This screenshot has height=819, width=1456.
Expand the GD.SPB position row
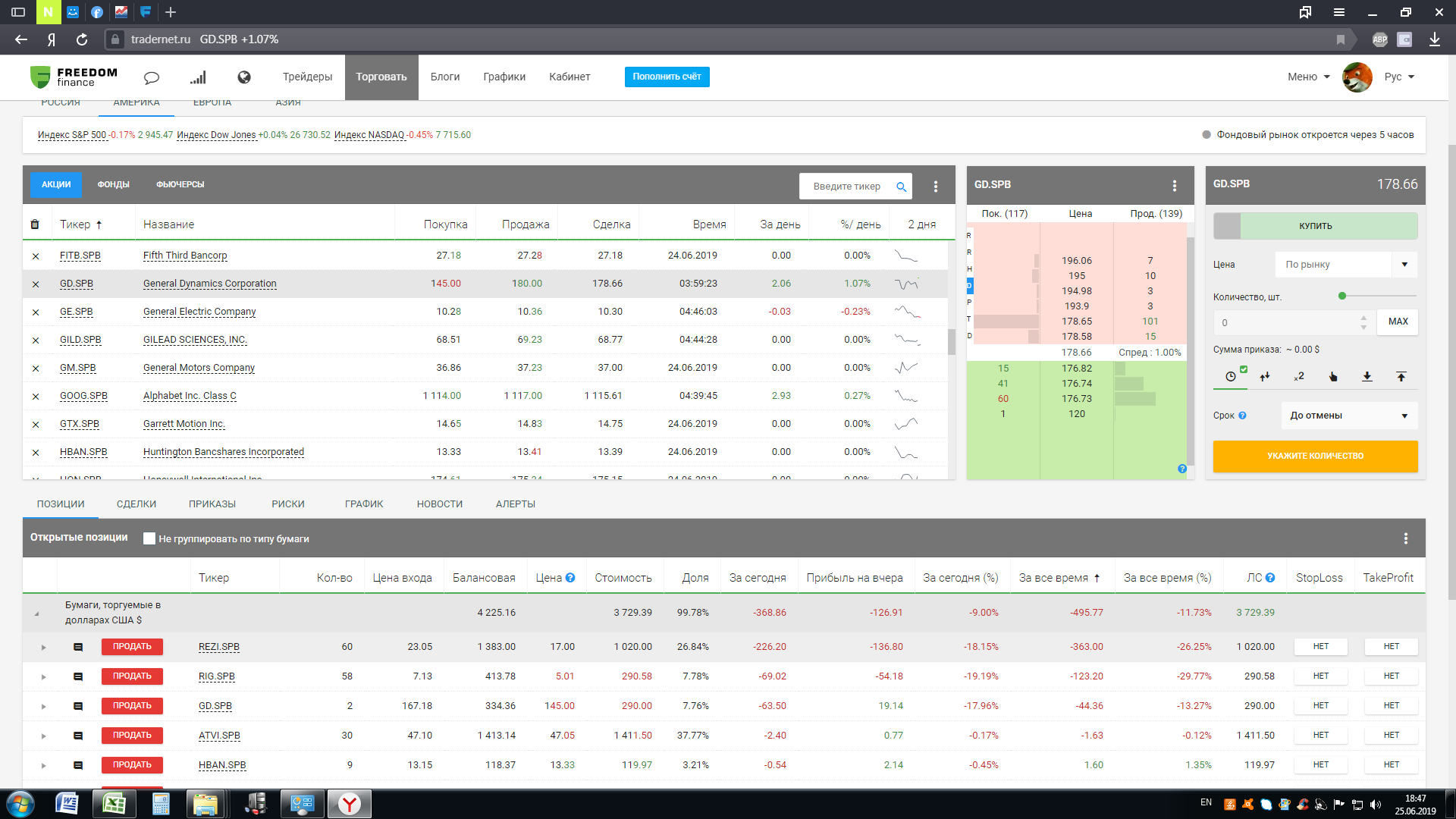[43, 707]
